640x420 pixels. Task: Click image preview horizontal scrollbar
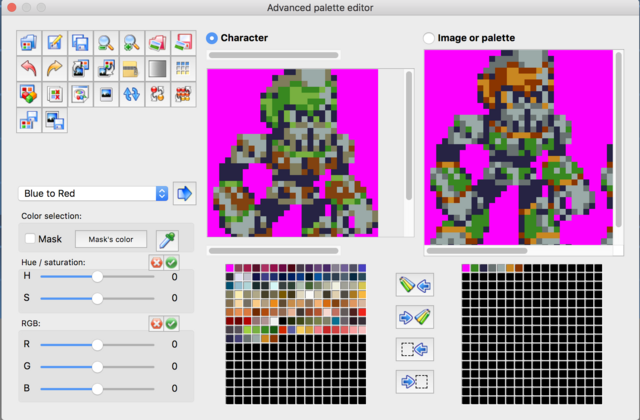(x=477, y=250)
